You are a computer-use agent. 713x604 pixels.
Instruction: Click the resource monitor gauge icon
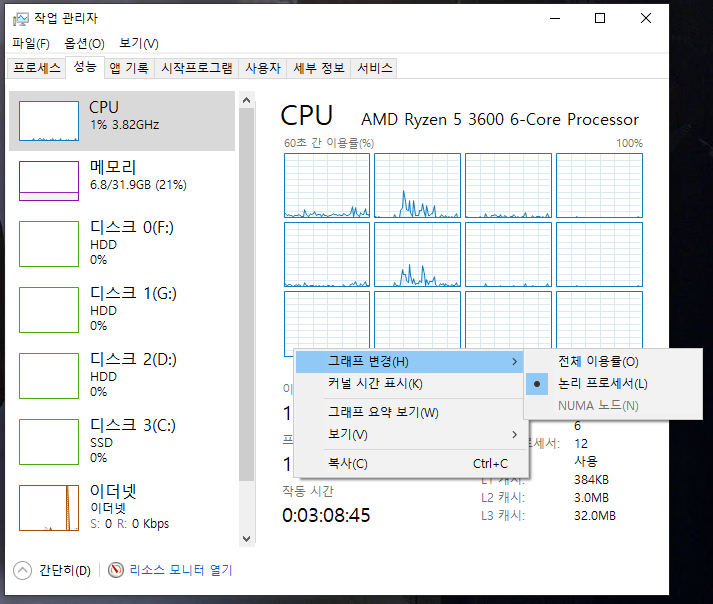point(116,570)
